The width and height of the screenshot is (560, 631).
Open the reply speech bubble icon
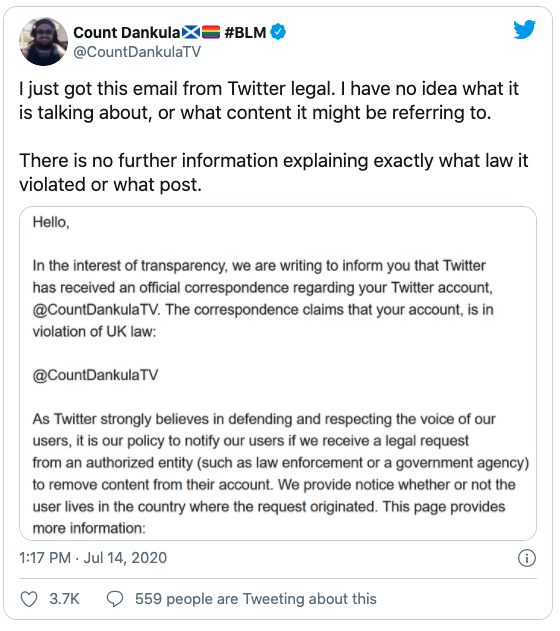tap(115, 599)
